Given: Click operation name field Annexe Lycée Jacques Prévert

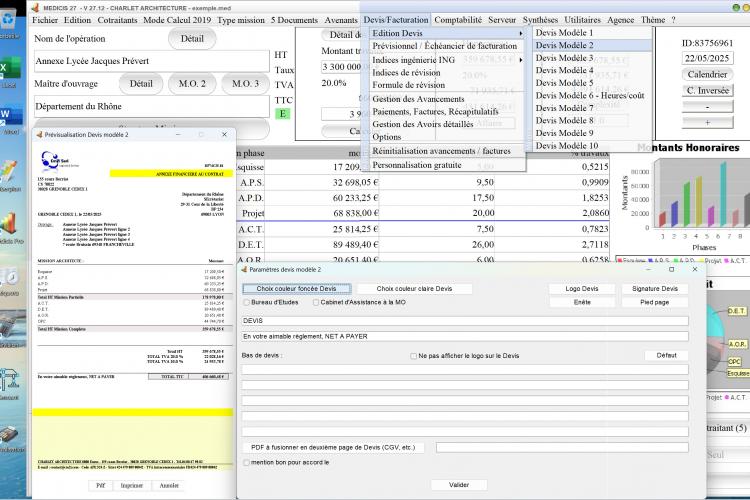Looking at the screenshot, I should (152, 61).
